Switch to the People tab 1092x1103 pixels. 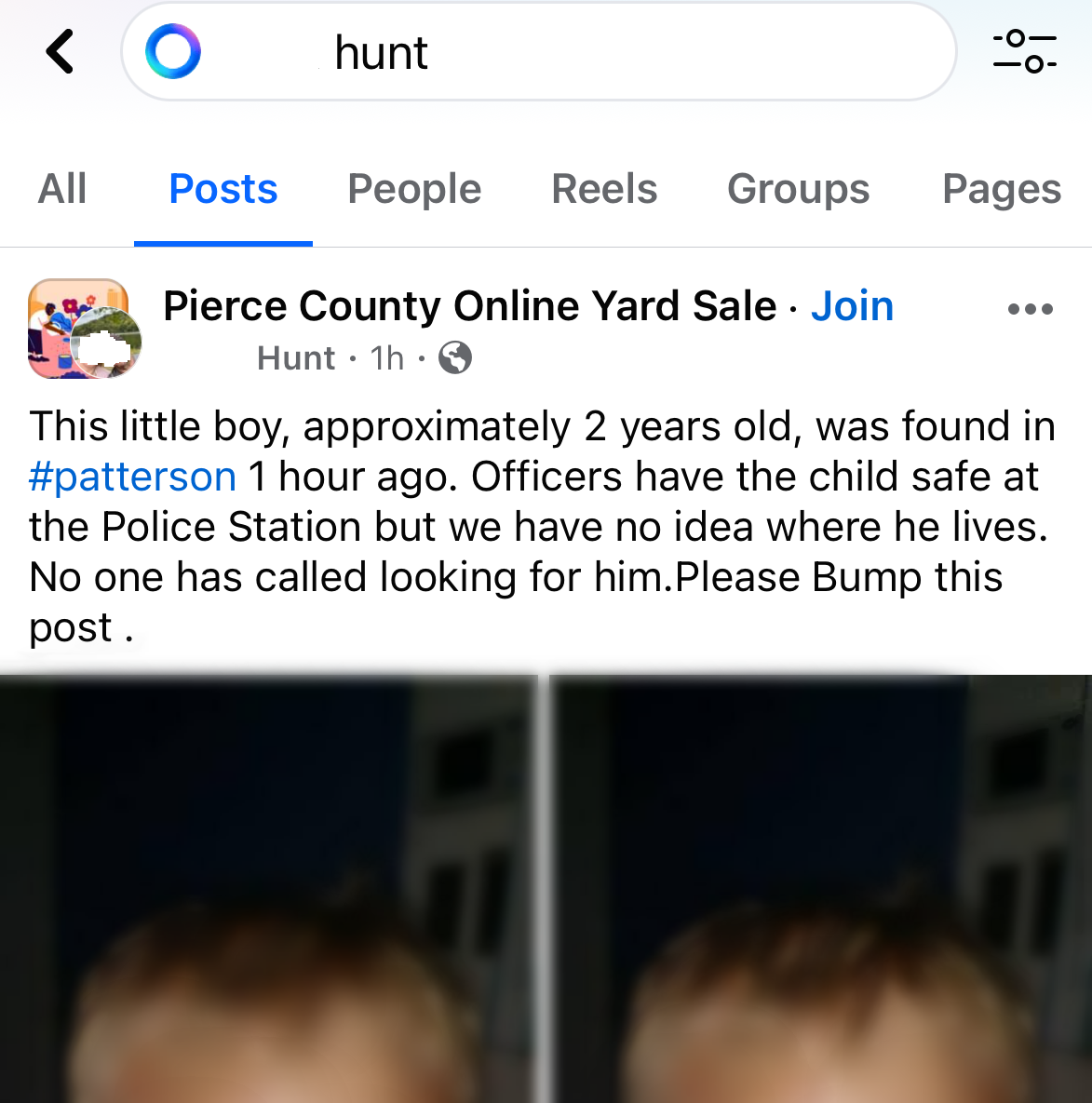coord(414,189)
